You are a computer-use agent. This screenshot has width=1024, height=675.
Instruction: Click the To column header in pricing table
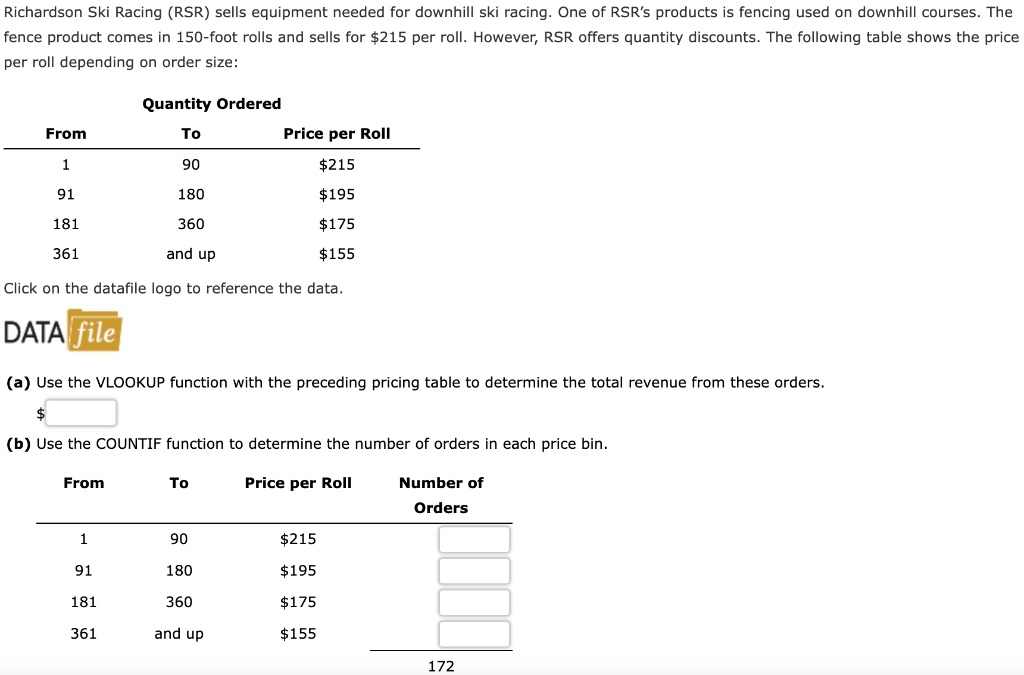(190, 133)
